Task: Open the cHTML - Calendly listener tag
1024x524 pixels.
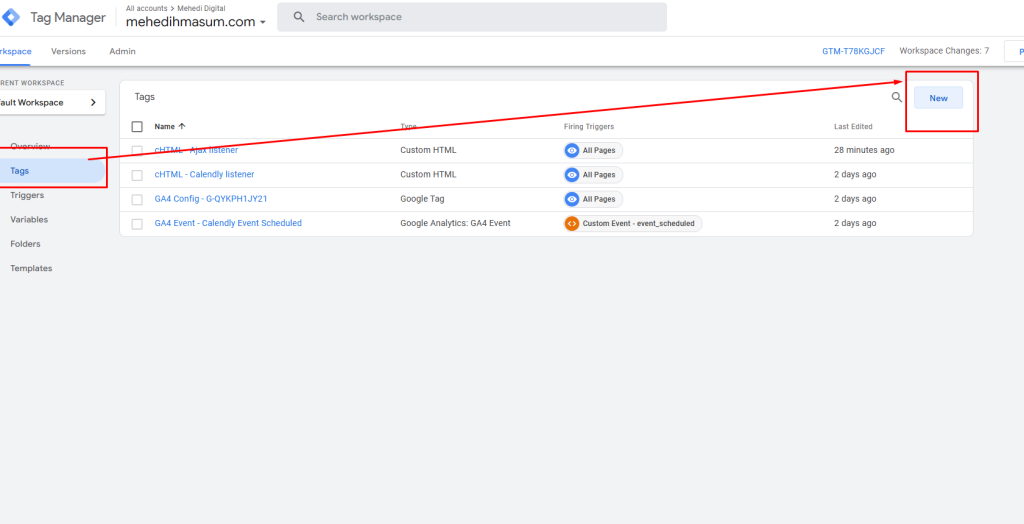Action: click(204, 174)
